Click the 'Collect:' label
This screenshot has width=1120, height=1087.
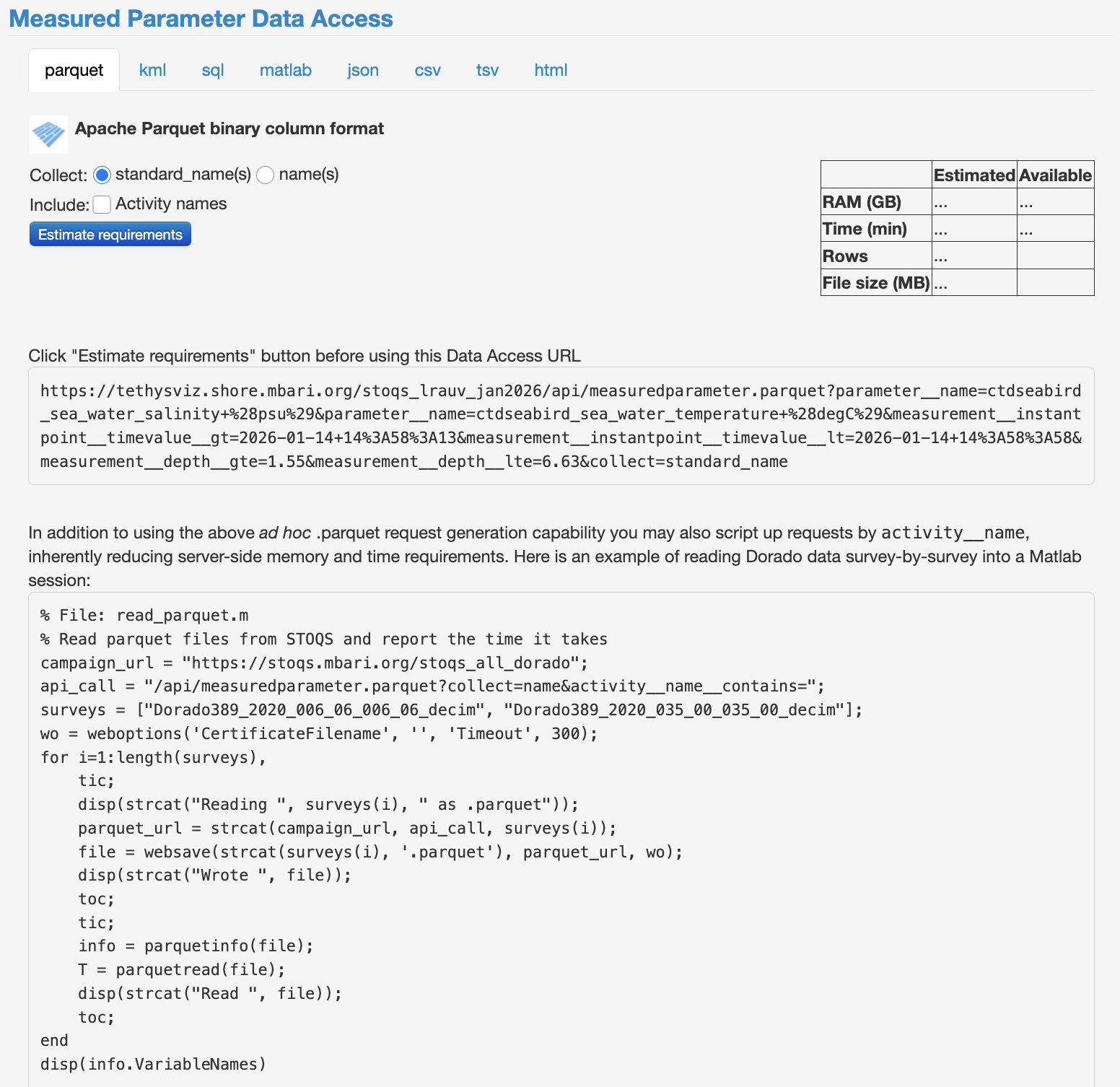(x=58, y=175)
